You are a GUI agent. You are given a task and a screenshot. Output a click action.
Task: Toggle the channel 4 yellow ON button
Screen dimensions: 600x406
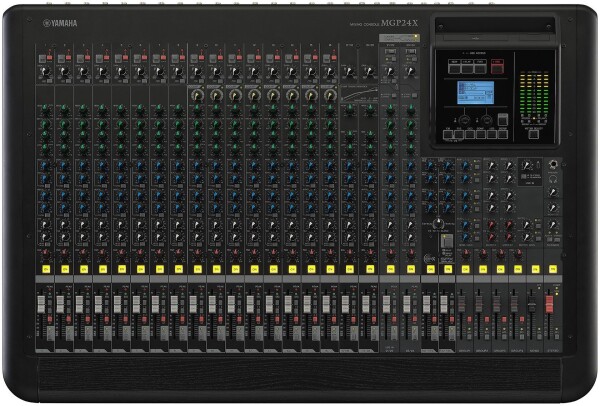103,269
